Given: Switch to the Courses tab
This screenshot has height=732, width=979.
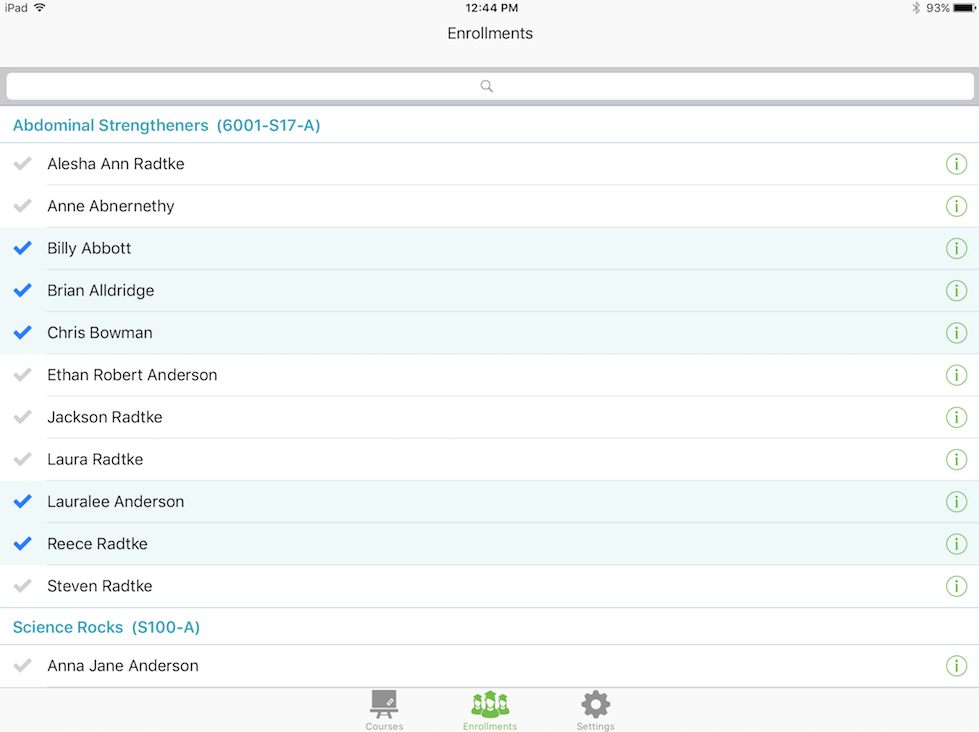Looking at the screenshot, I should (384, 710).
